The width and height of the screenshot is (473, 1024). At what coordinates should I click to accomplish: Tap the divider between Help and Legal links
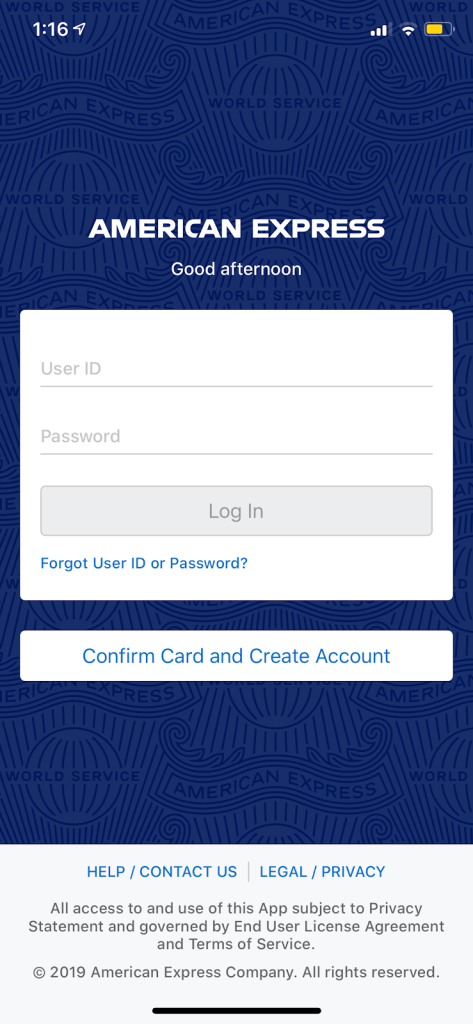point(248,872)
